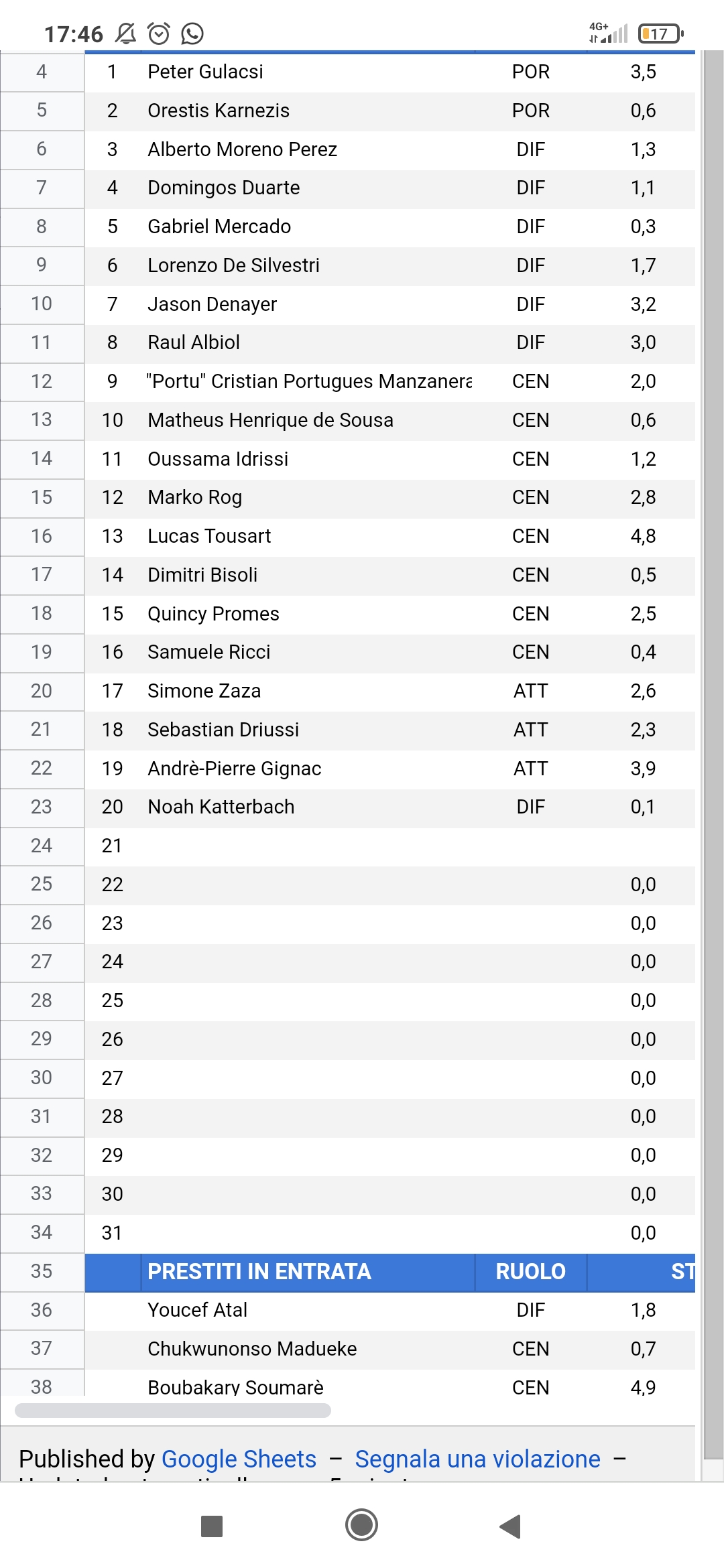This screenshot has width=724, height=1568.
Task: Select the RUOLO header cell
Action: (531, 1271)
